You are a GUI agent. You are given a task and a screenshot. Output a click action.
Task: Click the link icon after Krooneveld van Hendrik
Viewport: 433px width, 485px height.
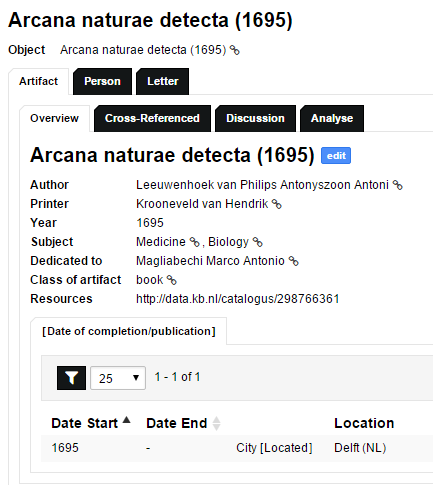pos(277,204)
